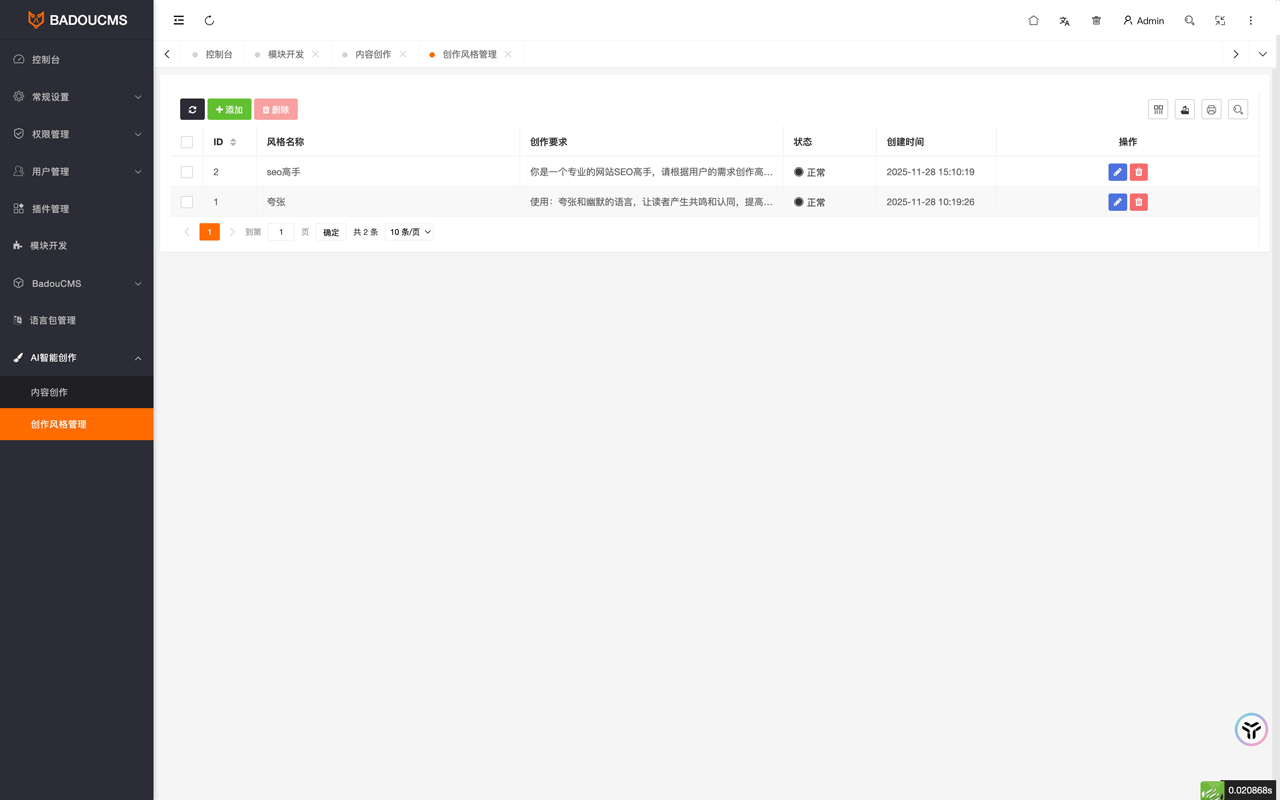The image size is (1280, 800).
Task: Select the checkbox for seo高手 row
Action: coord(187,172)
